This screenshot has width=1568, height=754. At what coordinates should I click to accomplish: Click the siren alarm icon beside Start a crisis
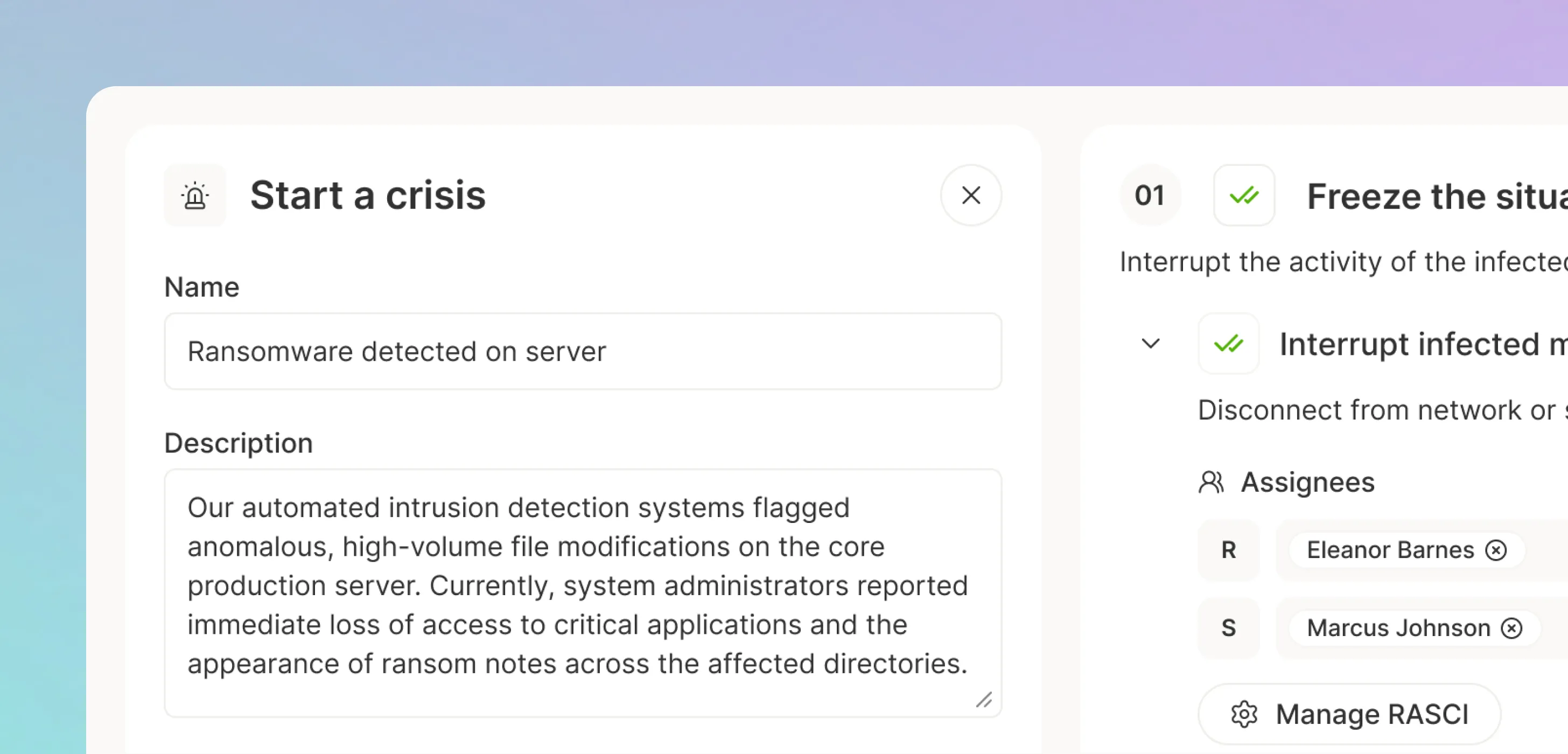tap(195, 196)
